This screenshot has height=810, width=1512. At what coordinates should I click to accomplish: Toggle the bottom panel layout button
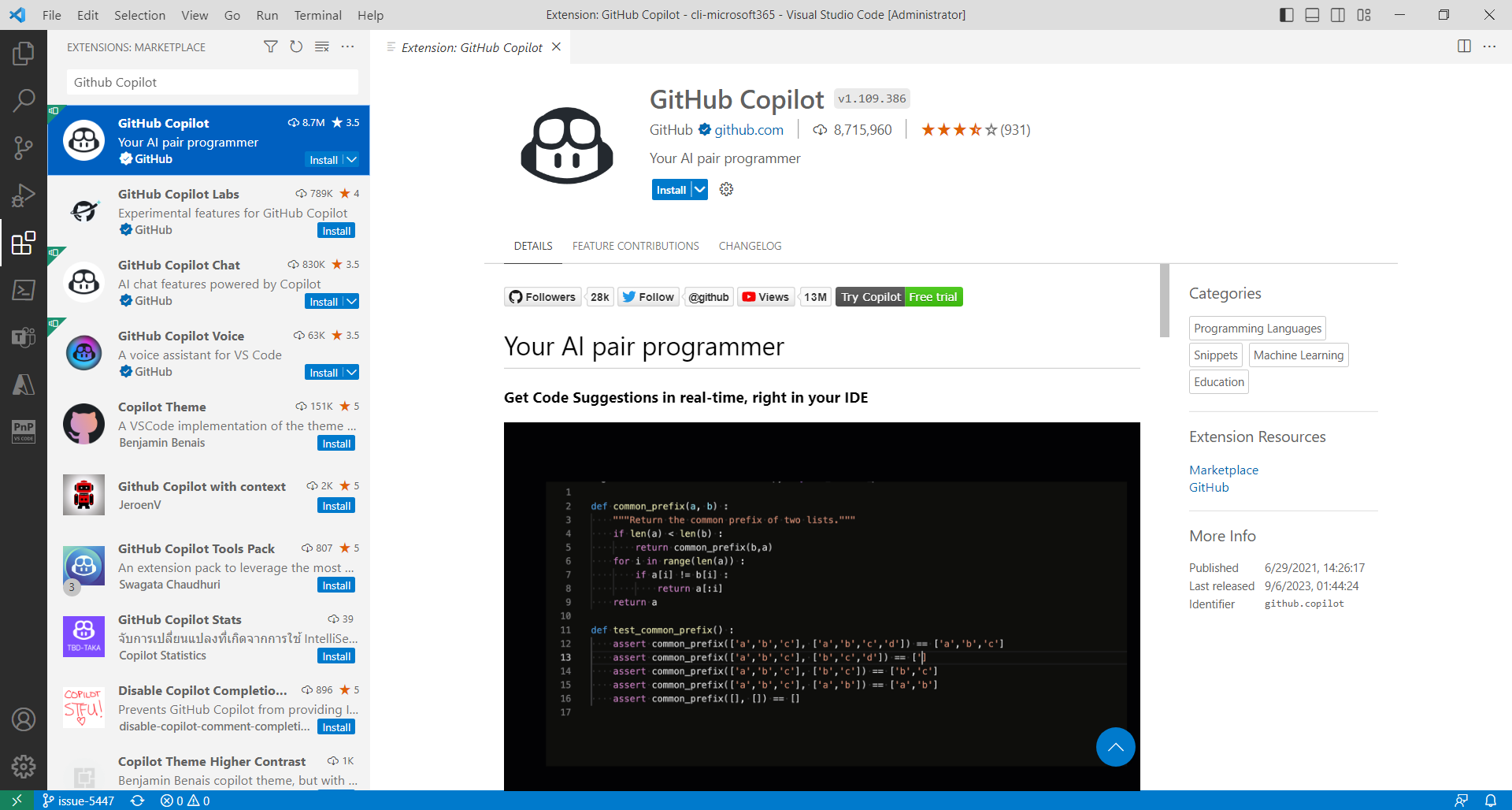(x=1312, y=15)
